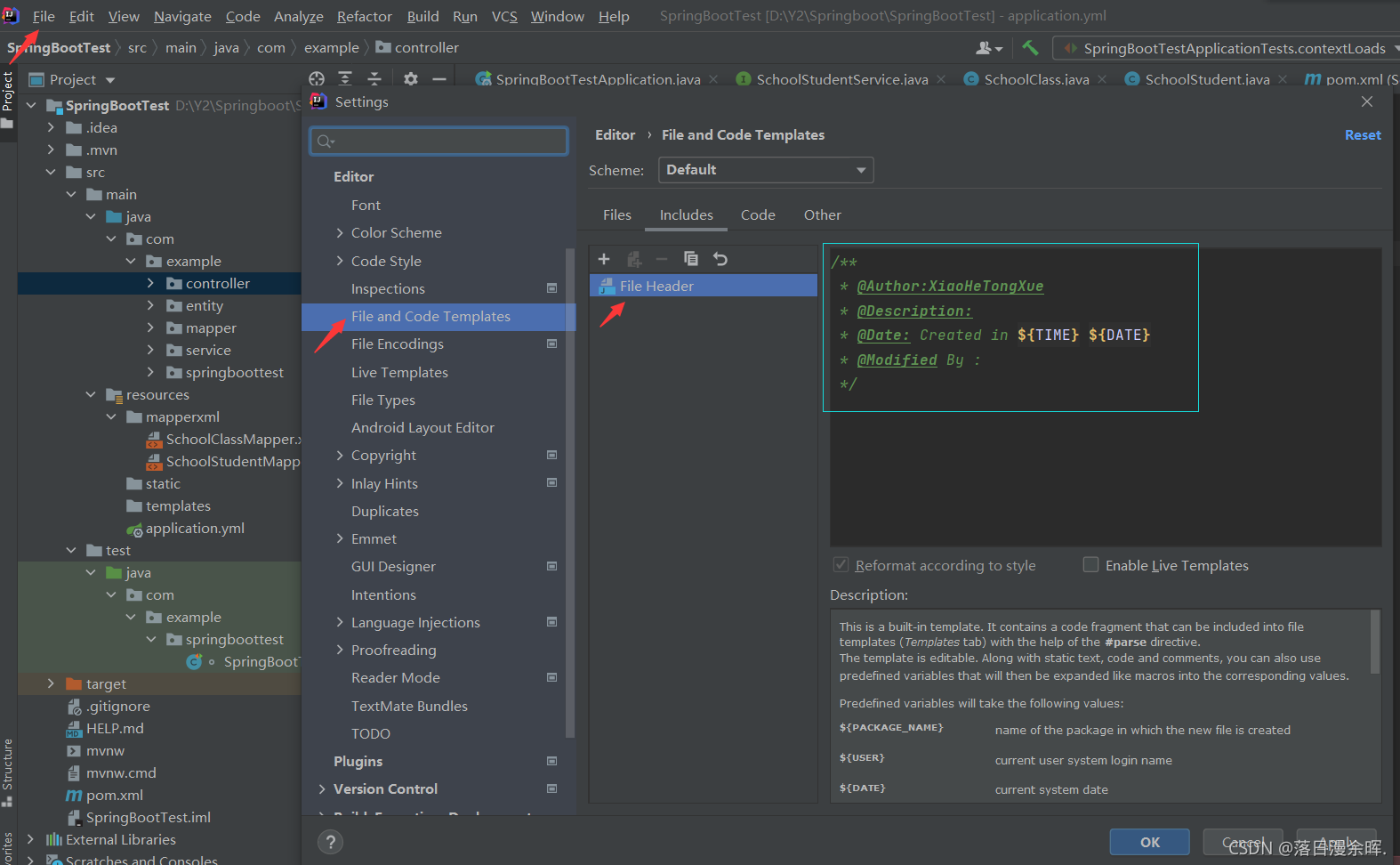The width and height of the screenshot is (1400, 865).
Task: Open the user account icon in toolbar
Action: 988,48
